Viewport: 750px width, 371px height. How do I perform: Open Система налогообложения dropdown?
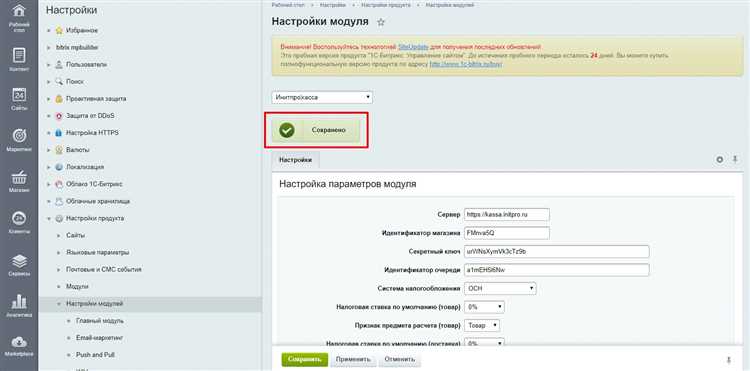pos(500,289)
